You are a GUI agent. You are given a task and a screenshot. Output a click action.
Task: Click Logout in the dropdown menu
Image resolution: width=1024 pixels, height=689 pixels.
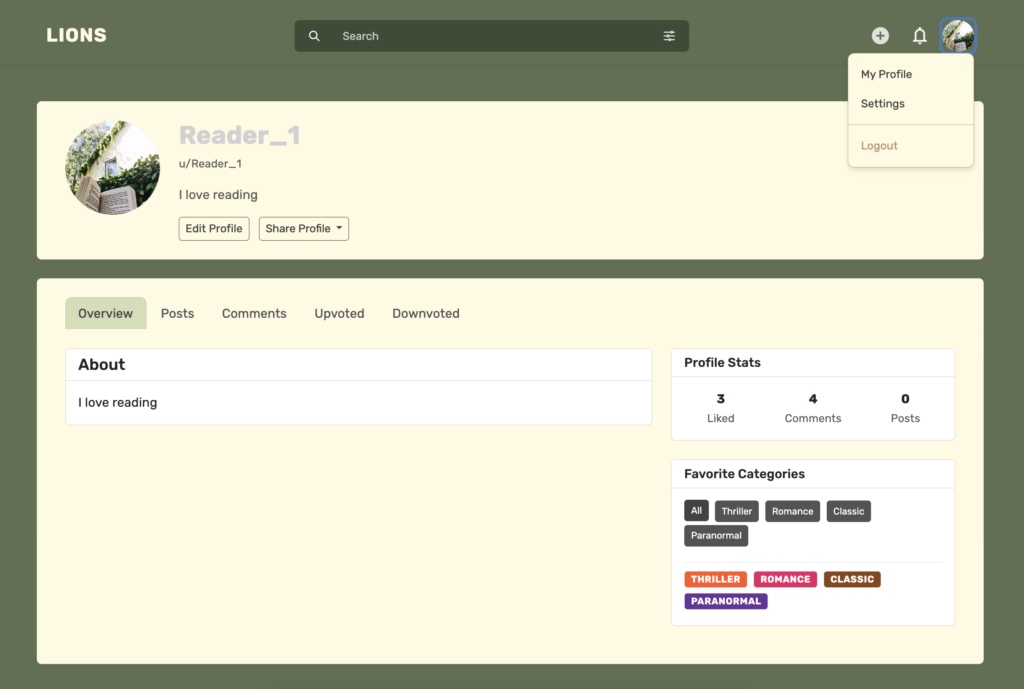[x=879, y=146]
